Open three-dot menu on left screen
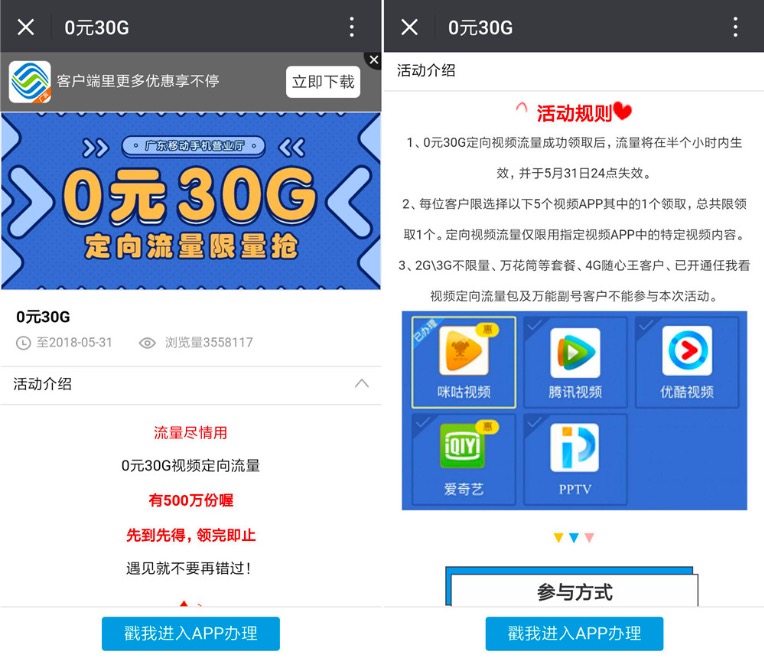This screenshot has height=668, width=764. [x=351, y=27]
